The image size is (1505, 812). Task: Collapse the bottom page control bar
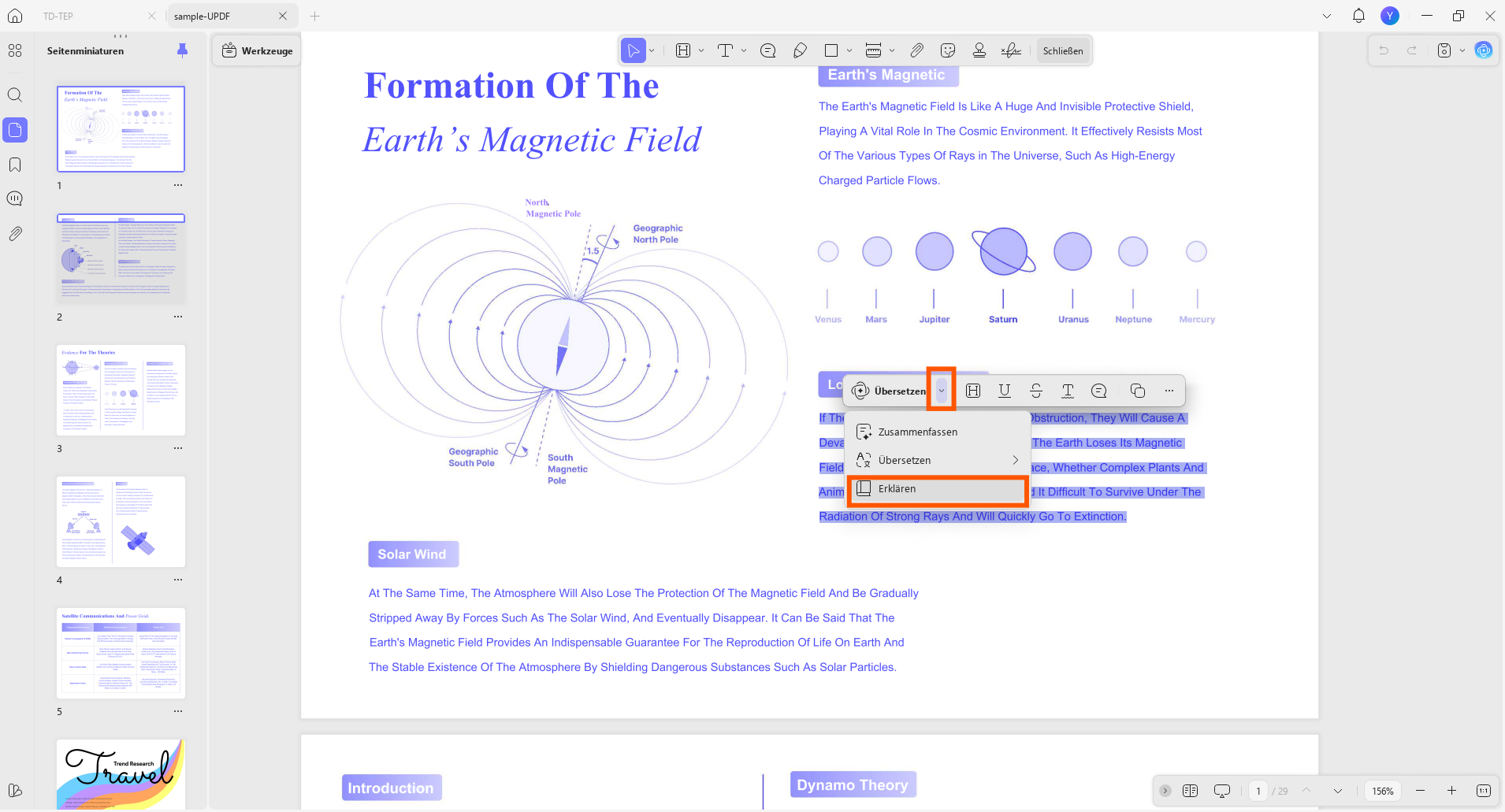click(1165, 791)
